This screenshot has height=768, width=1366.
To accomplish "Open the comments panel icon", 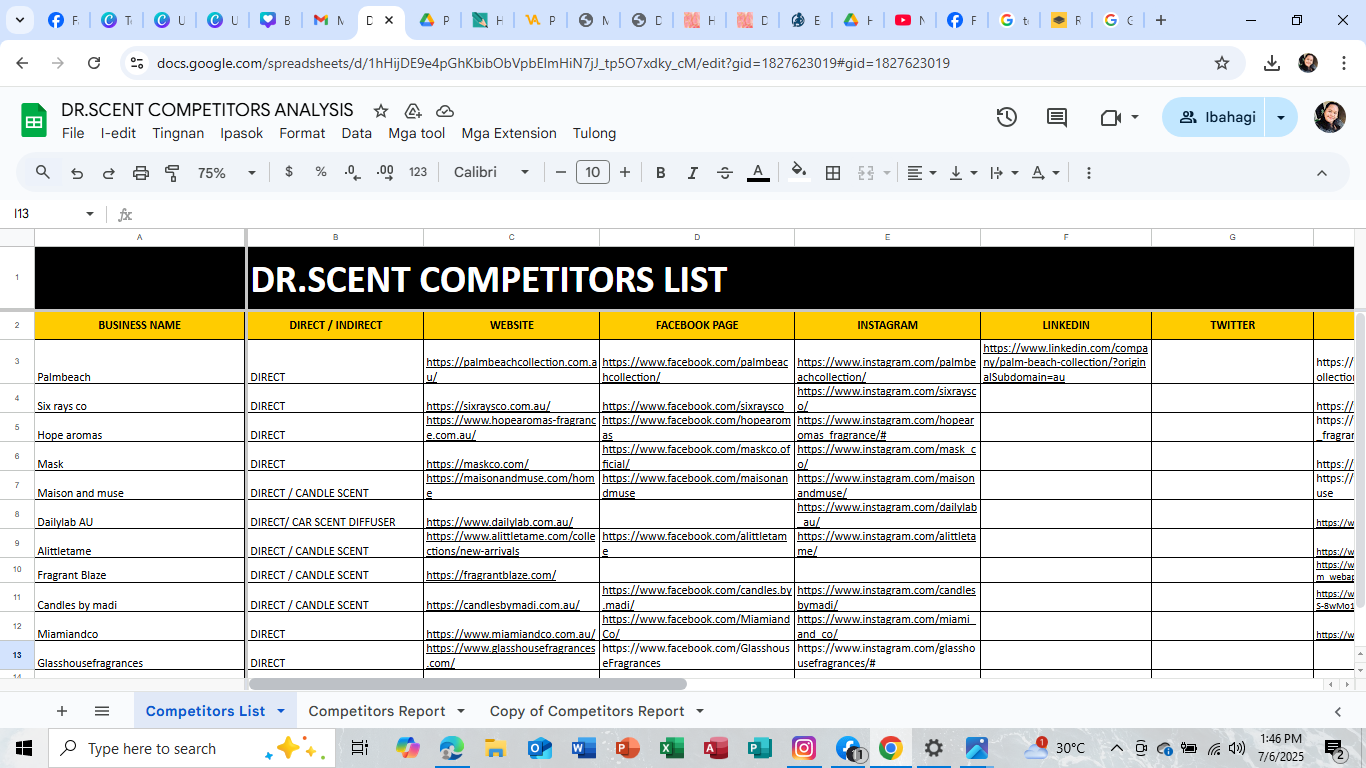I will point(1057,117).
